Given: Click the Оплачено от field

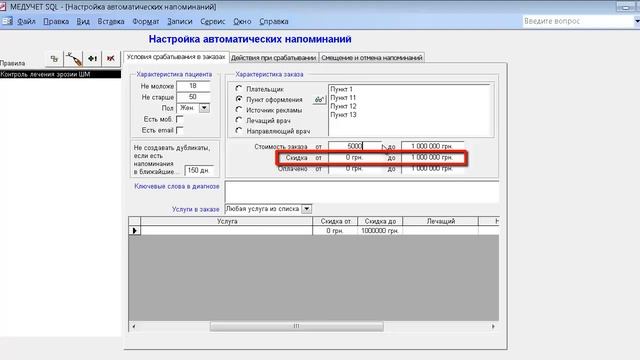Looking at the screenshot, I should pyautogui.click(x=355, y=168).
